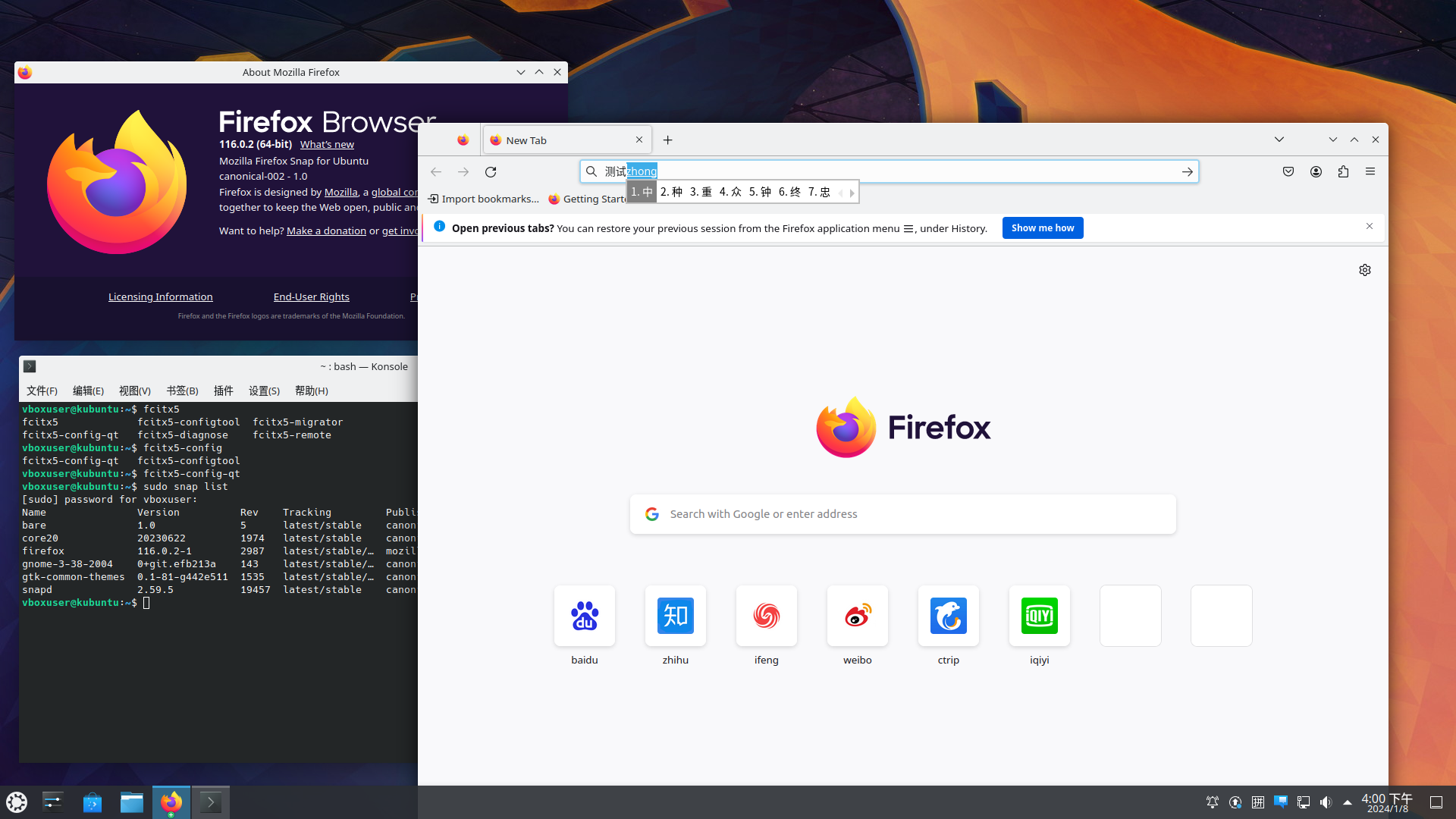Open the Firefox account icon
The image size is (1456, 819).
tap(1316, 172)
